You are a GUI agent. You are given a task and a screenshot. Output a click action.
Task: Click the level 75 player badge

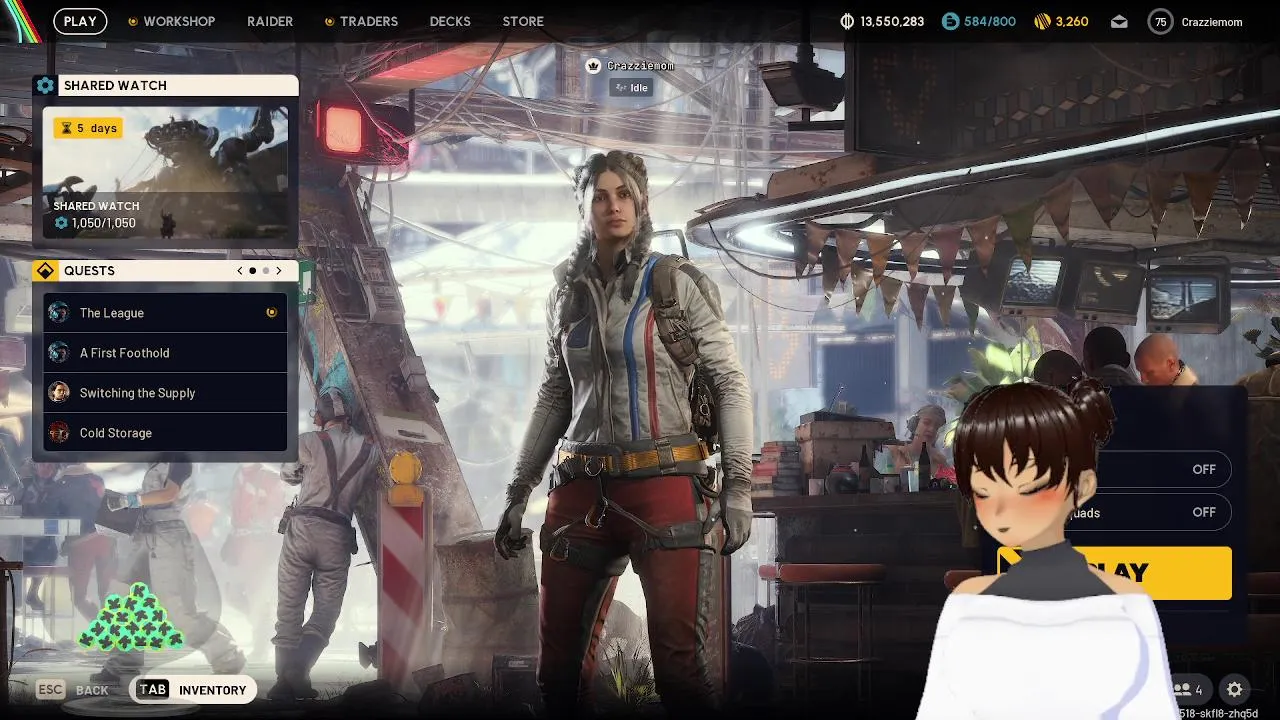(1160, 21)
